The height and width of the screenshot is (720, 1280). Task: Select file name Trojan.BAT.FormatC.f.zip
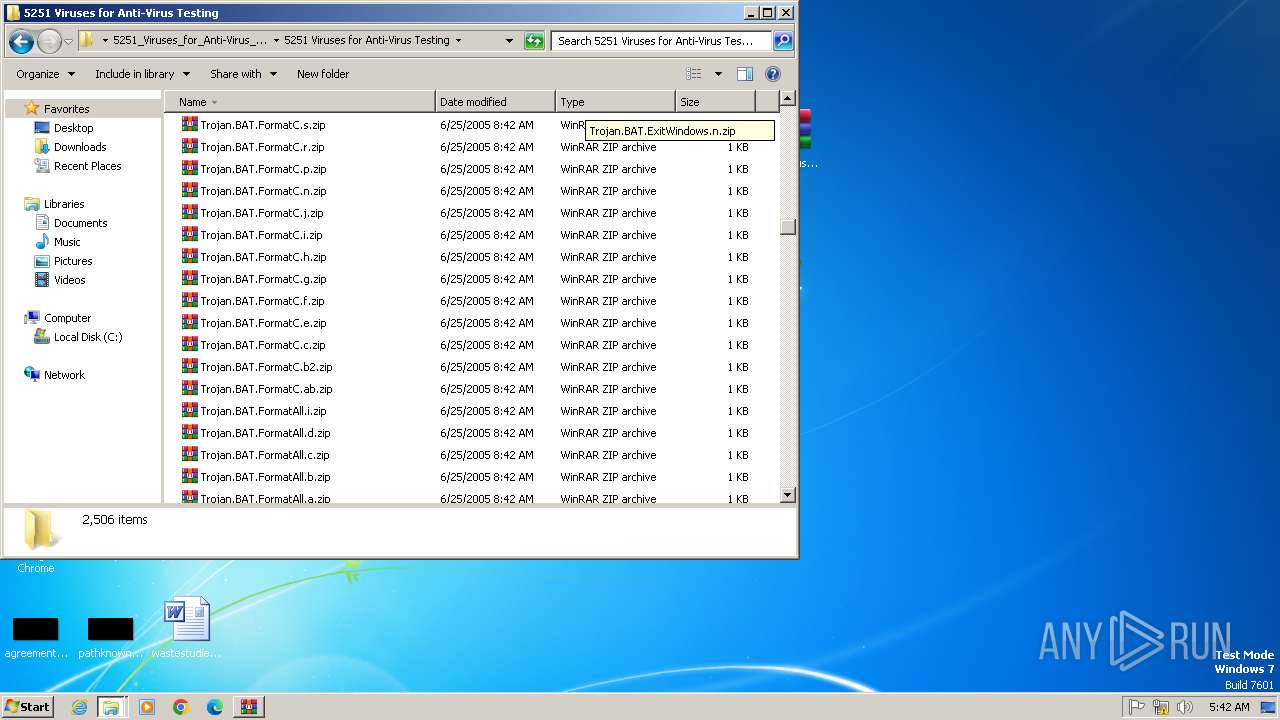[262, 301]
